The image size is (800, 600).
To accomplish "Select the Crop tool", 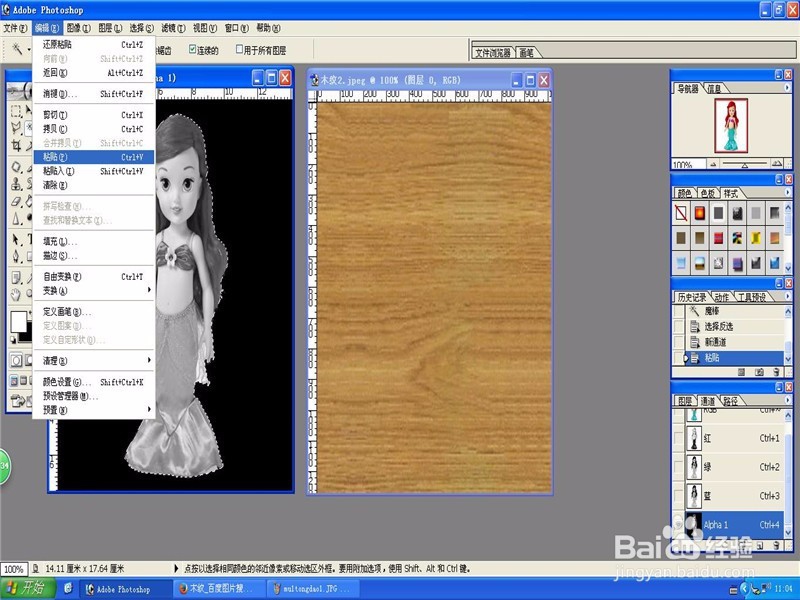I will click(16, 145).
